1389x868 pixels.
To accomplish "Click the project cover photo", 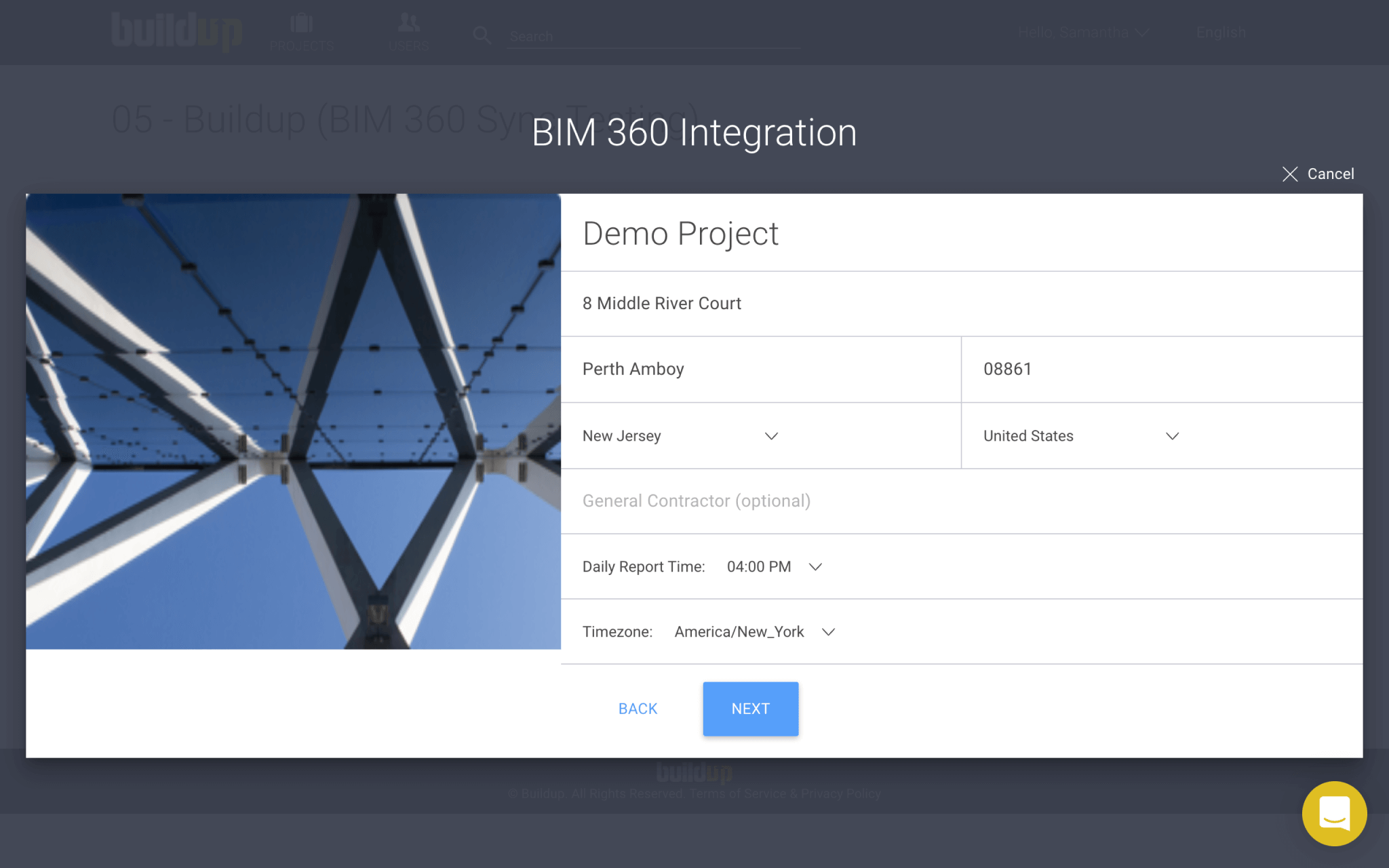I will [x=293, y=422].
